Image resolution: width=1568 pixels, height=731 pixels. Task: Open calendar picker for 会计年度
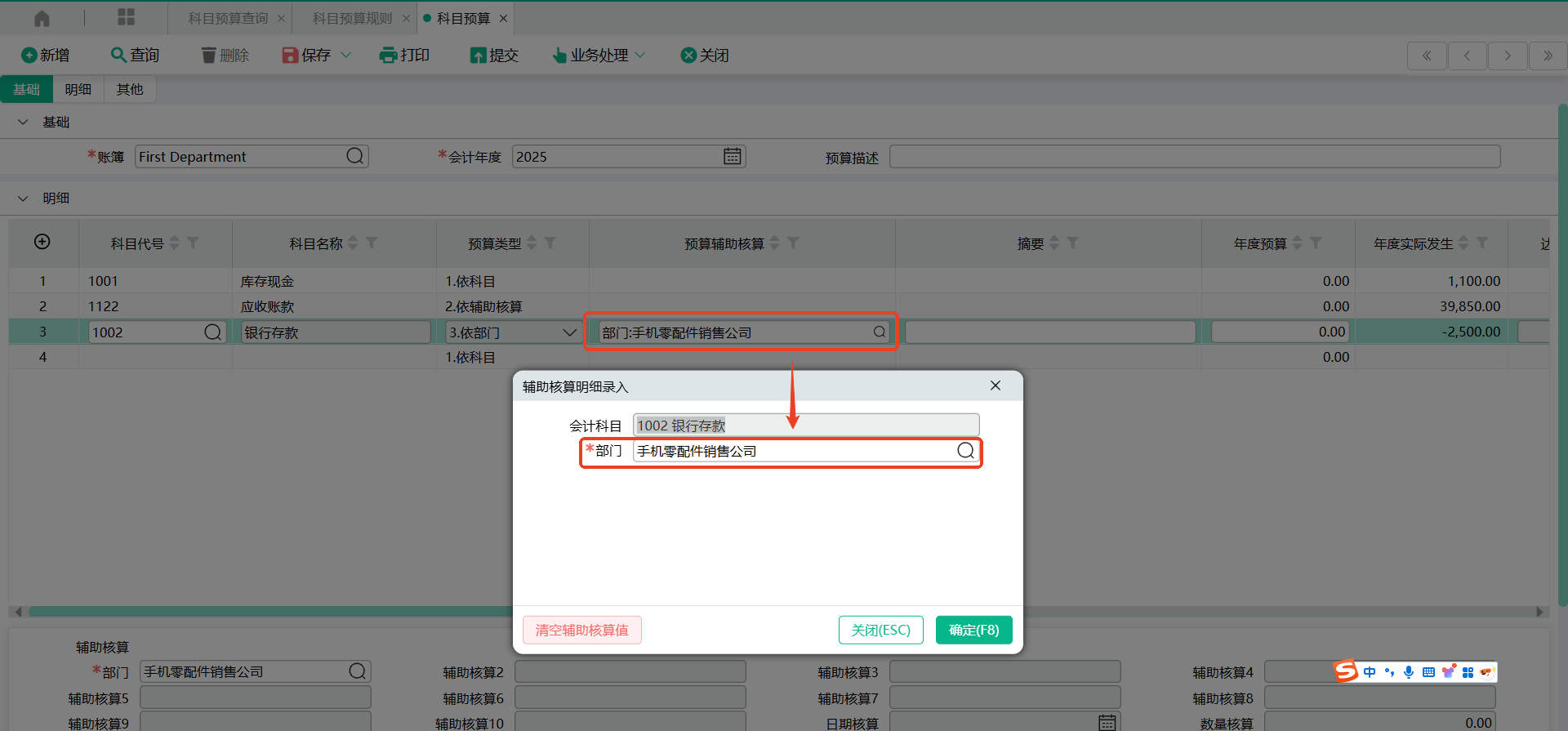click(732, 156)
